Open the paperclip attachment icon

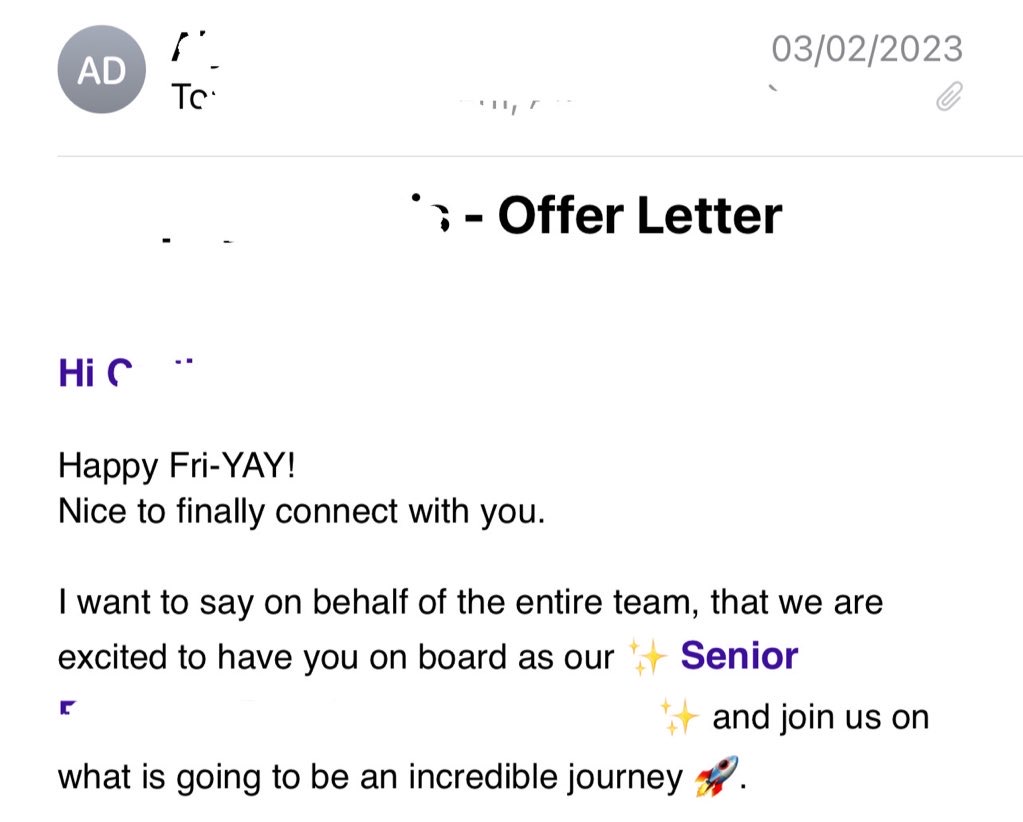948,97
